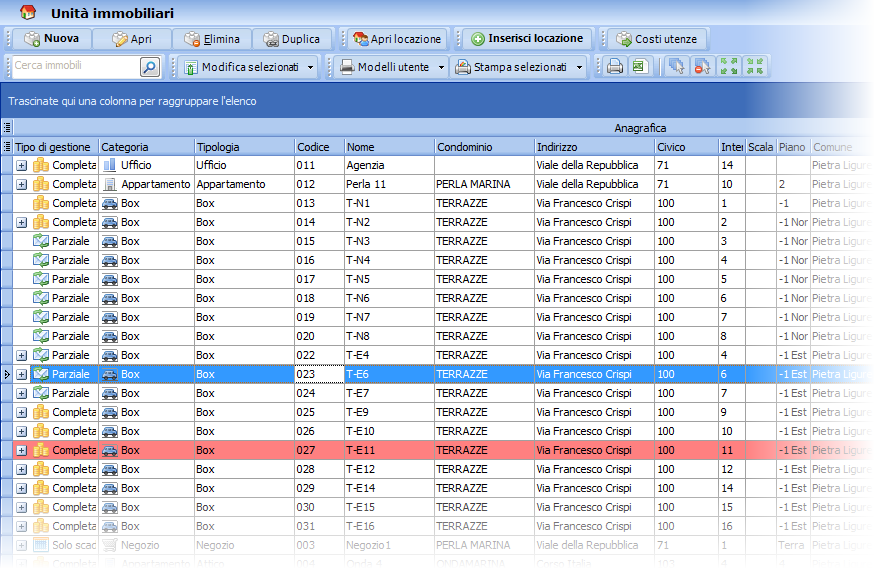Click the Civico column header
This screenshot has height=569, width=875.
click(x=687, y=147)
